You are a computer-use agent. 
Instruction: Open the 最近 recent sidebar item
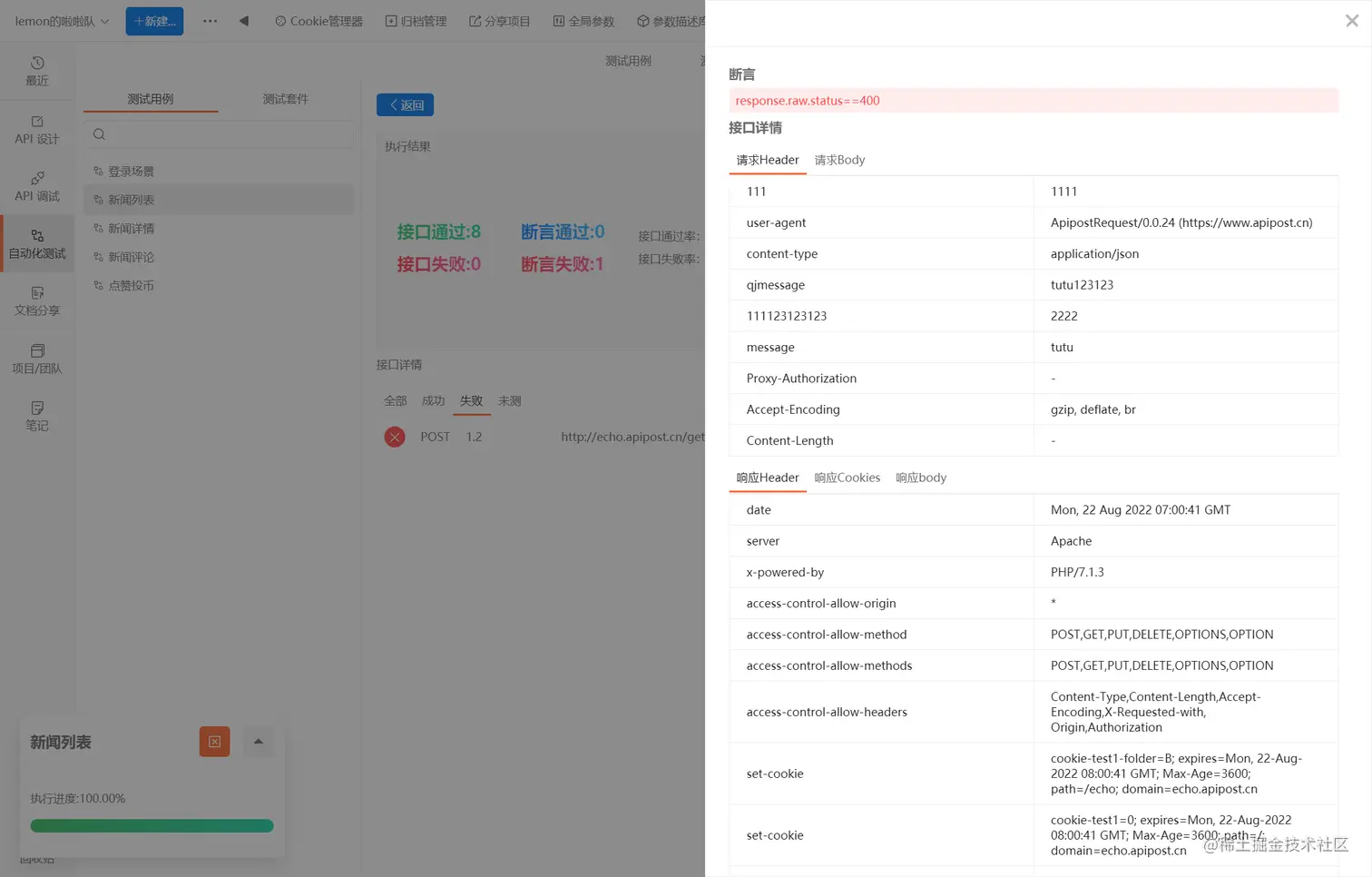tap(37, 71)
